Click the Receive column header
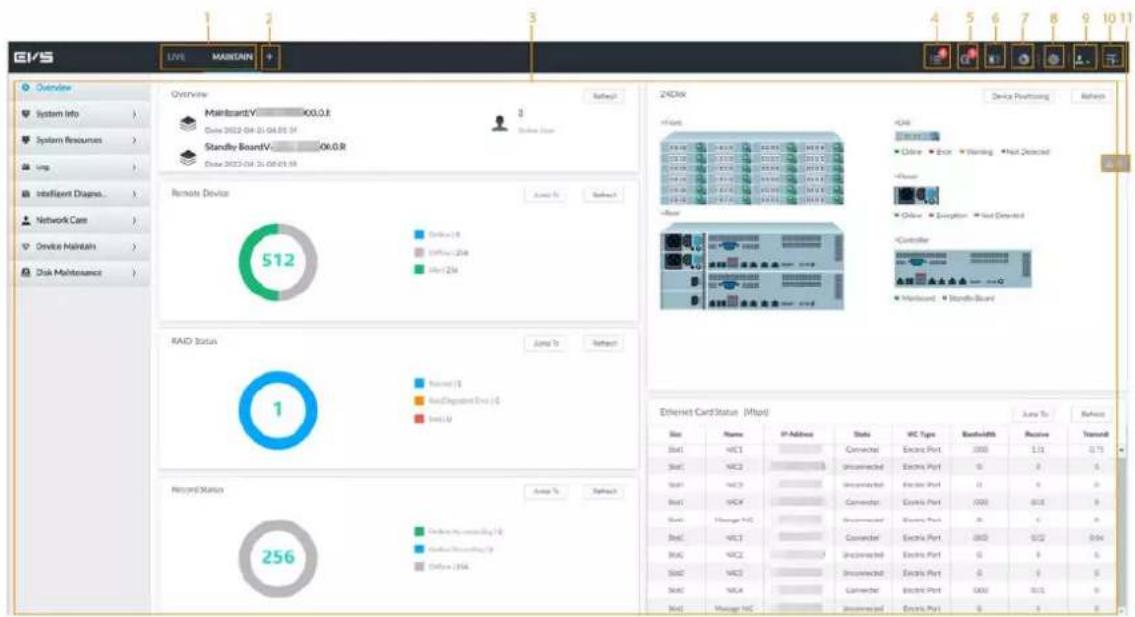The image size is (1135, 617). (x=1037, y=435)
